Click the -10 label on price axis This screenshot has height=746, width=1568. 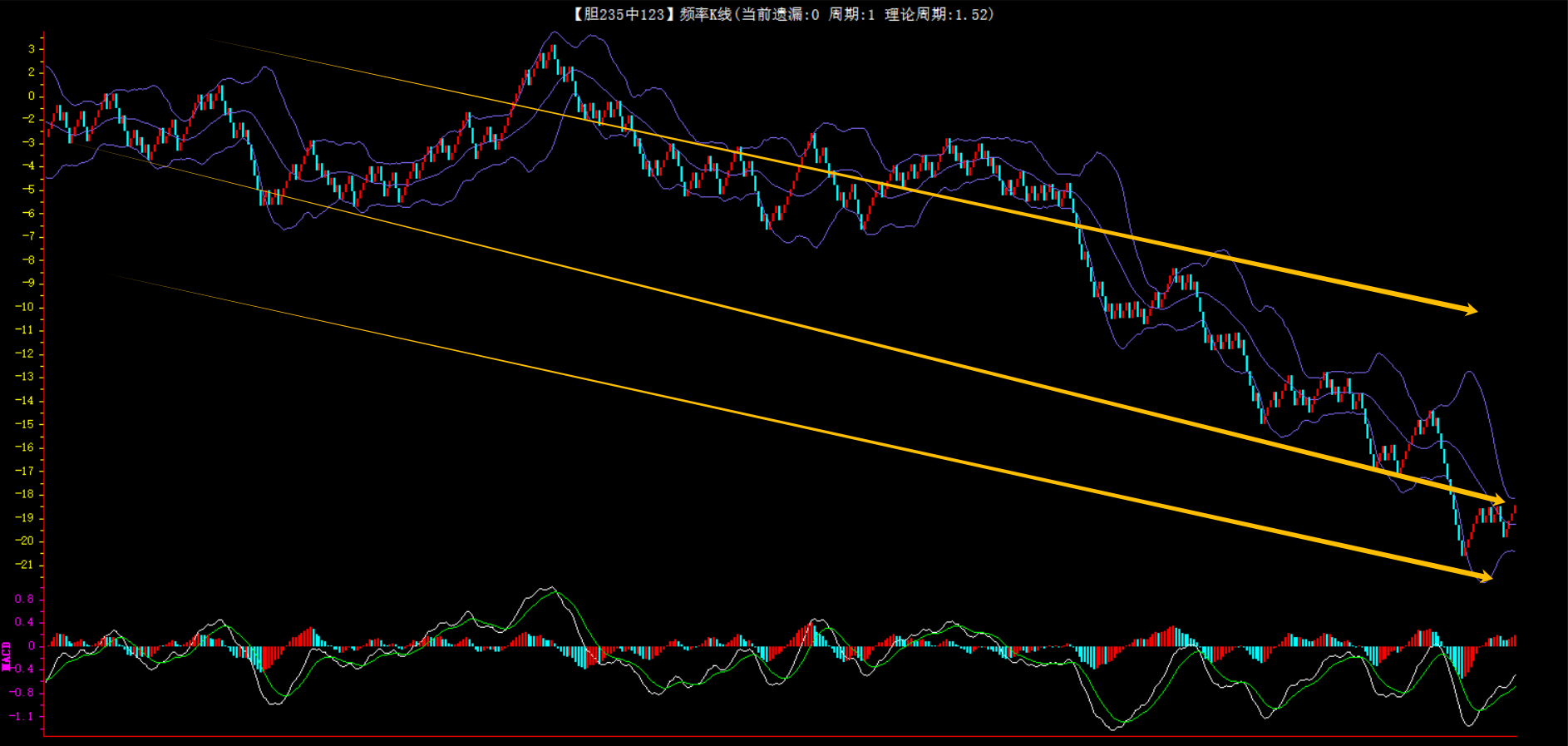click(x=26, y=307)
